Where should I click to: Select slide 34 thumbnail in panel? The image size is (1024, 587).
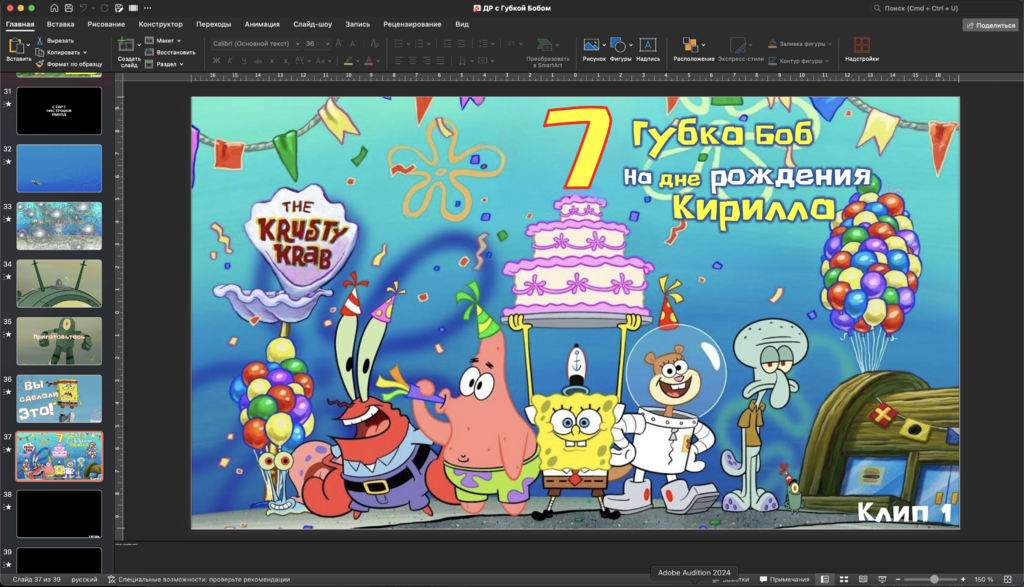click(x=59, y=283)
